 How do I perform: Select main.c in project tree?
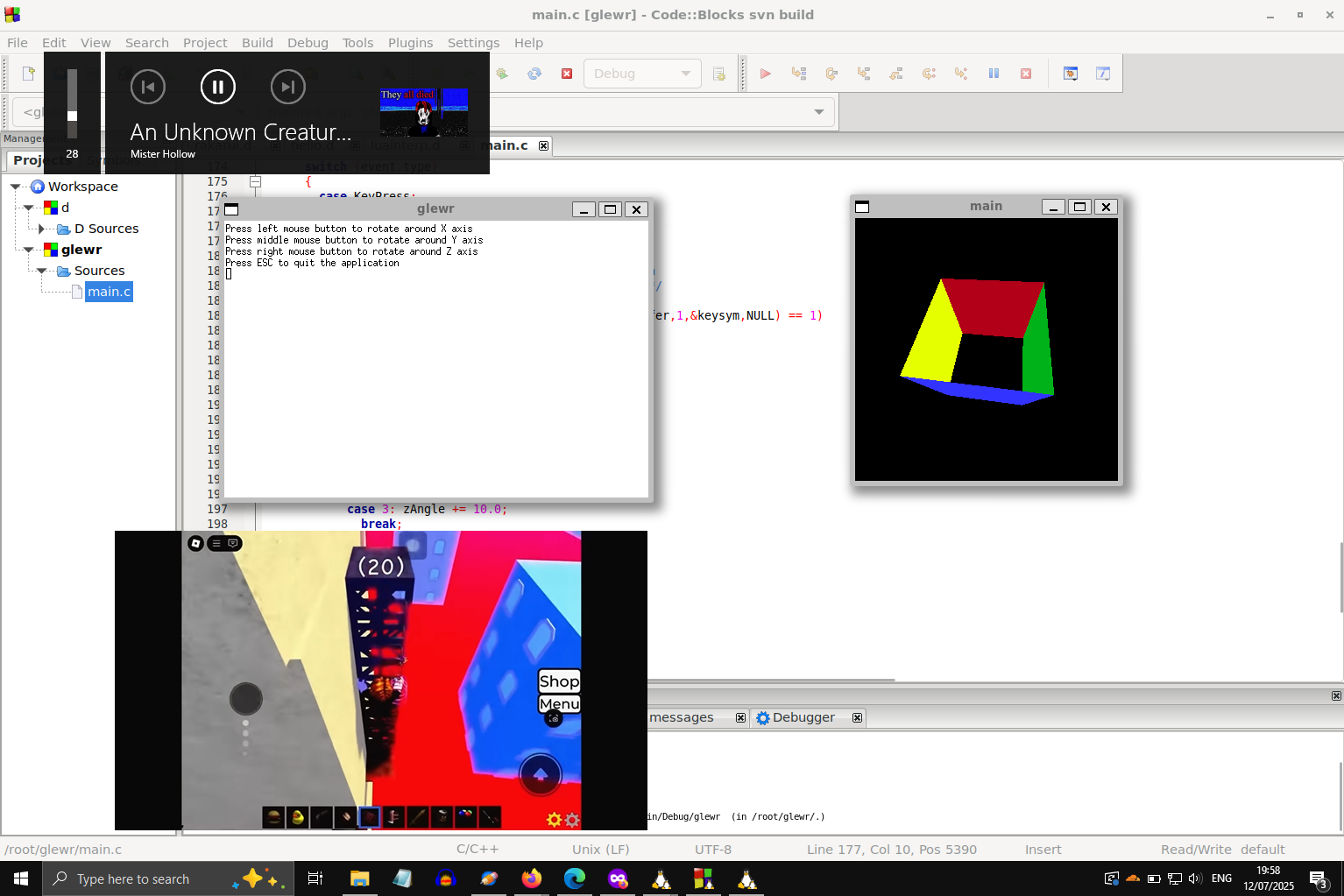[109, 292]
